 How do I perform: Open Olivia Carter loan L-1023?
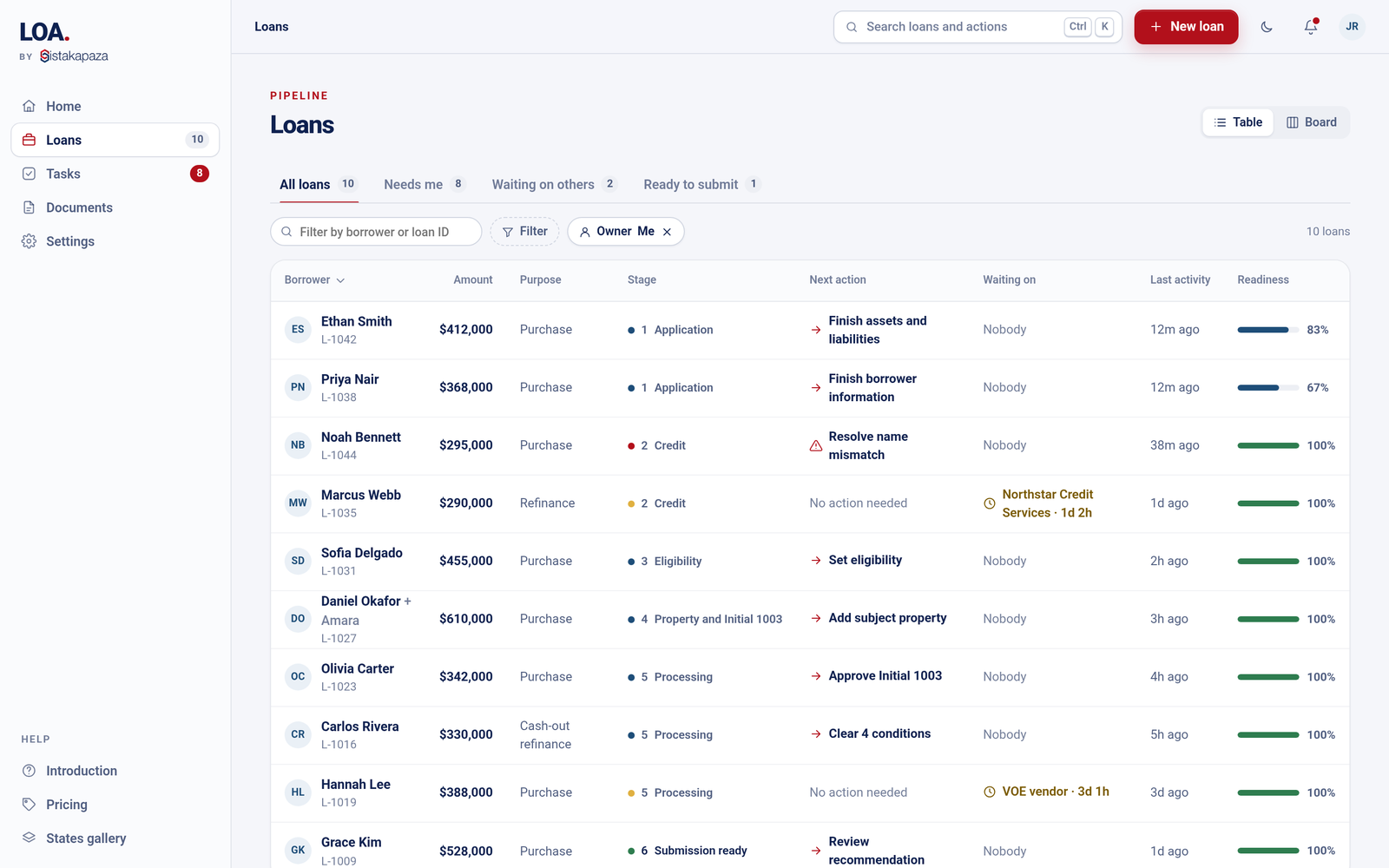click(x=358, y=677)
